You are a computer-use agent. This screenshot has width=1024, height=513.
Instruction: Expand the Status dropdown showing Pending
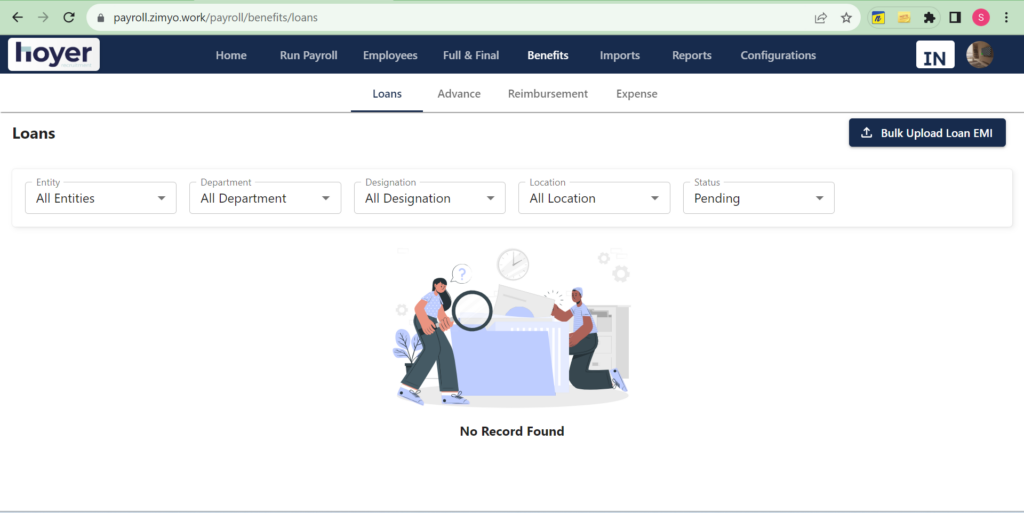(759, 198)
